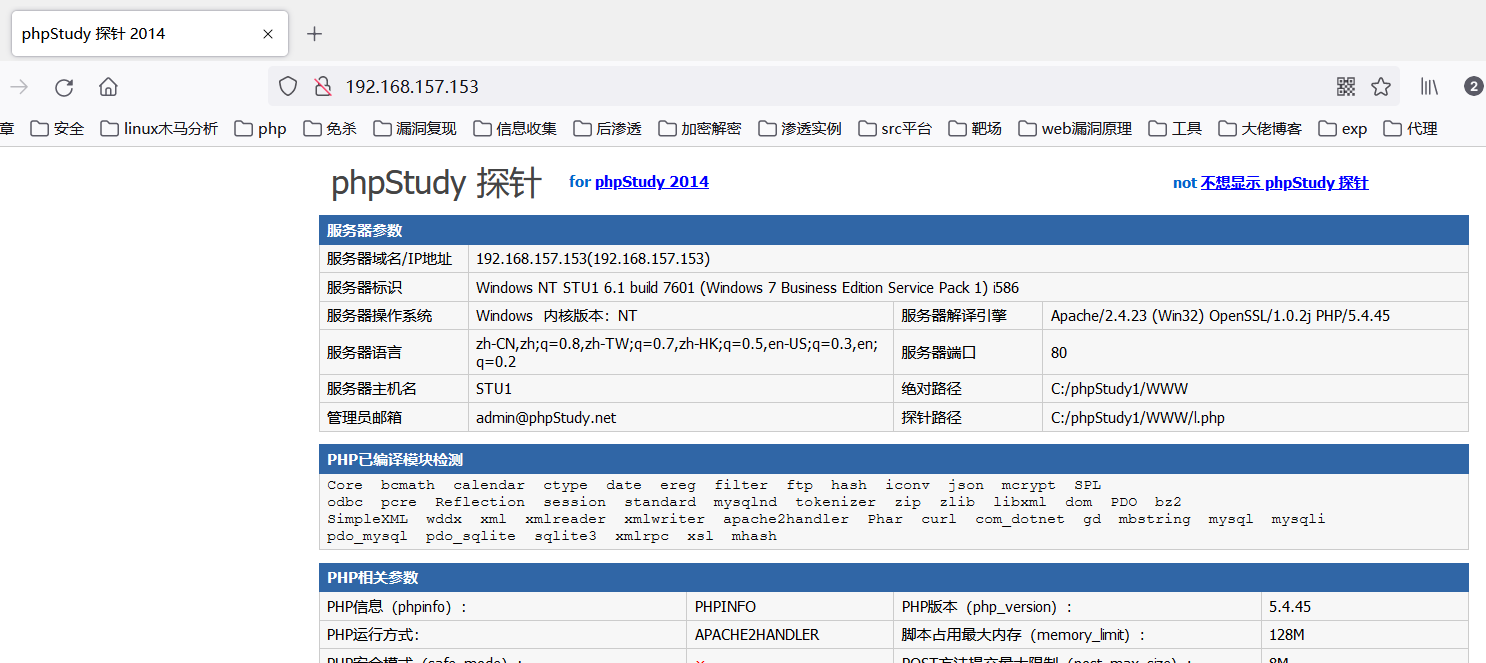This screenshot has height=663, width=1486.
Task: Open a new tab with plus icon
Action: (314, 34)
